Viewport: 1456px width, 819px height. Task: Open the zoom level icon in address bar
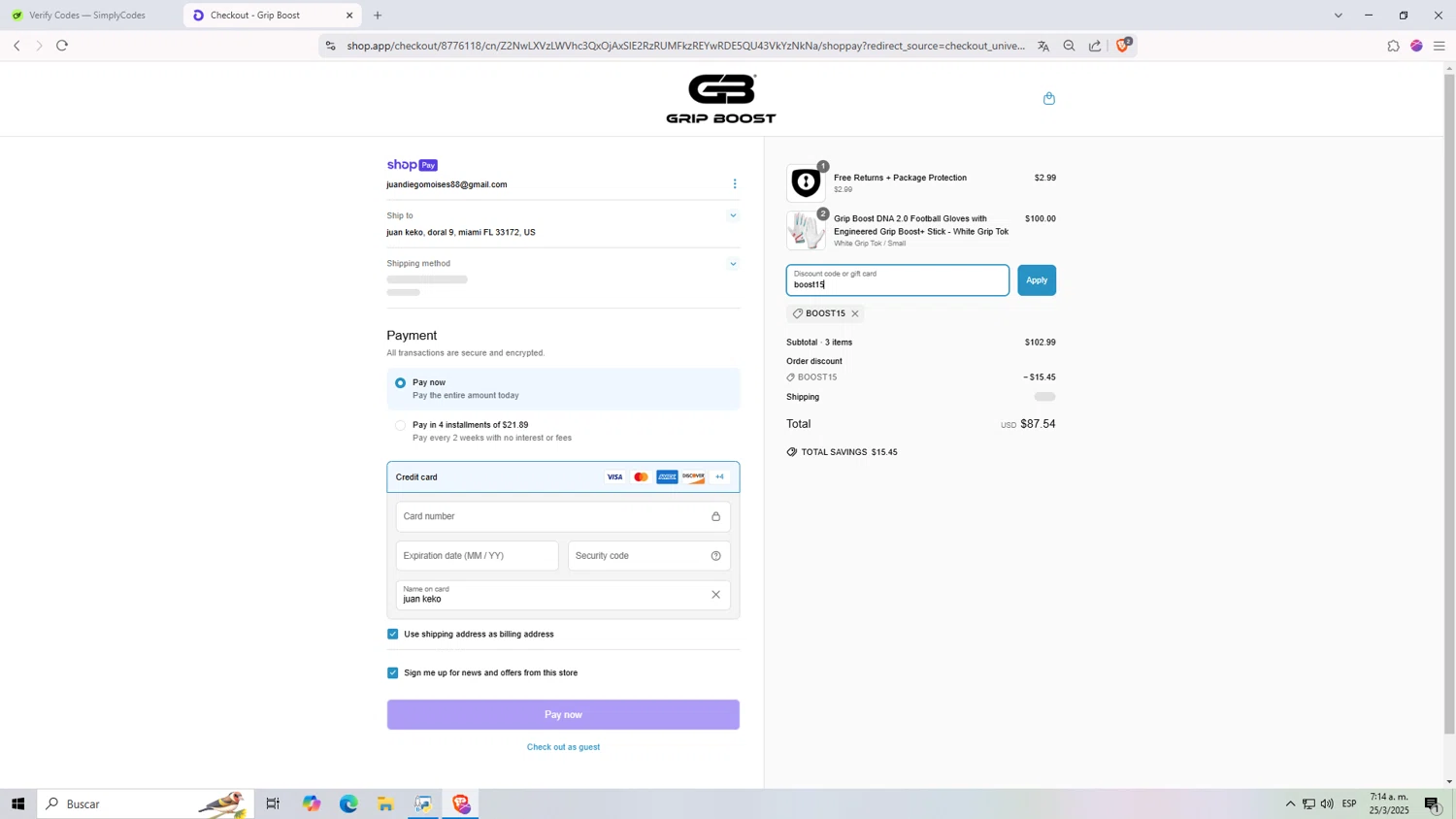(x=1069, y=46)
